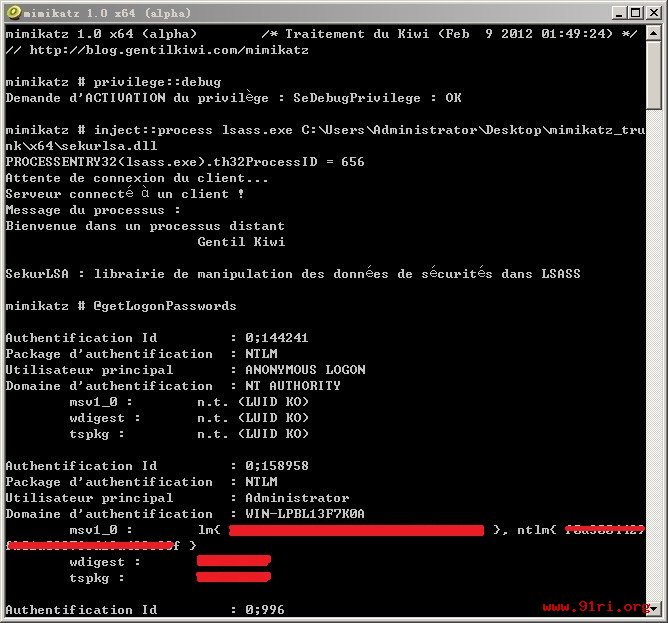Click the '@getLogonPasswords' command text

[165, 306]
